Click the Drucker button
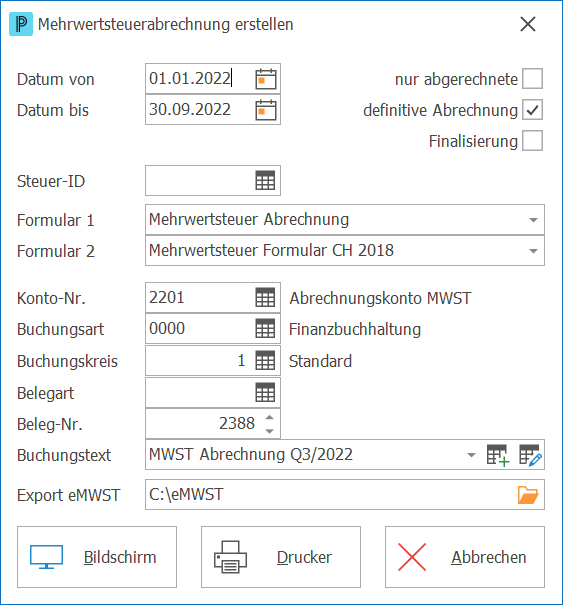563x605 pixels. 281,557
